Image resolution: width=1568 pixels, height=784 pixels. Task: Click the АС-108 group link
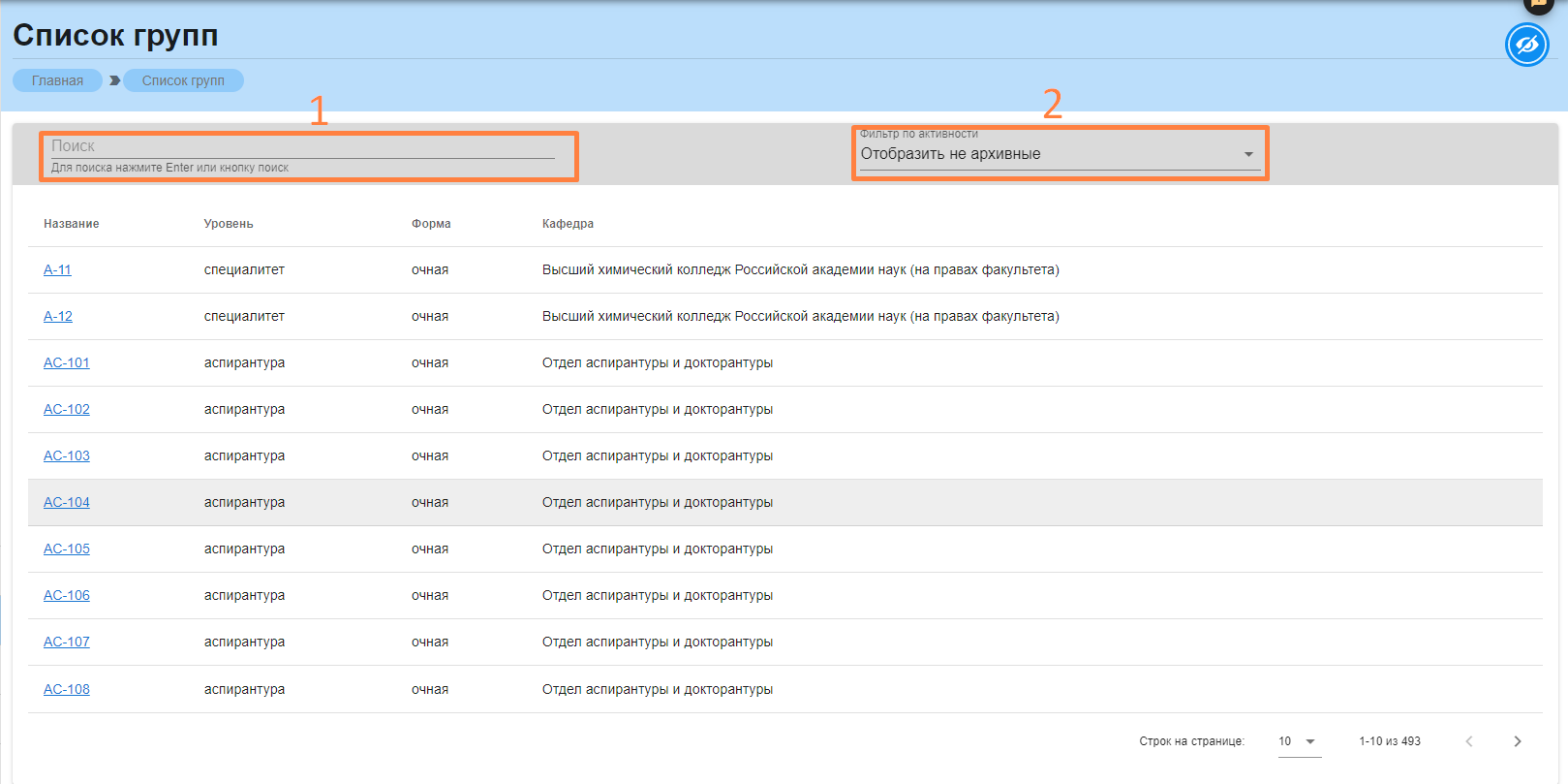(x=67, y=690)
